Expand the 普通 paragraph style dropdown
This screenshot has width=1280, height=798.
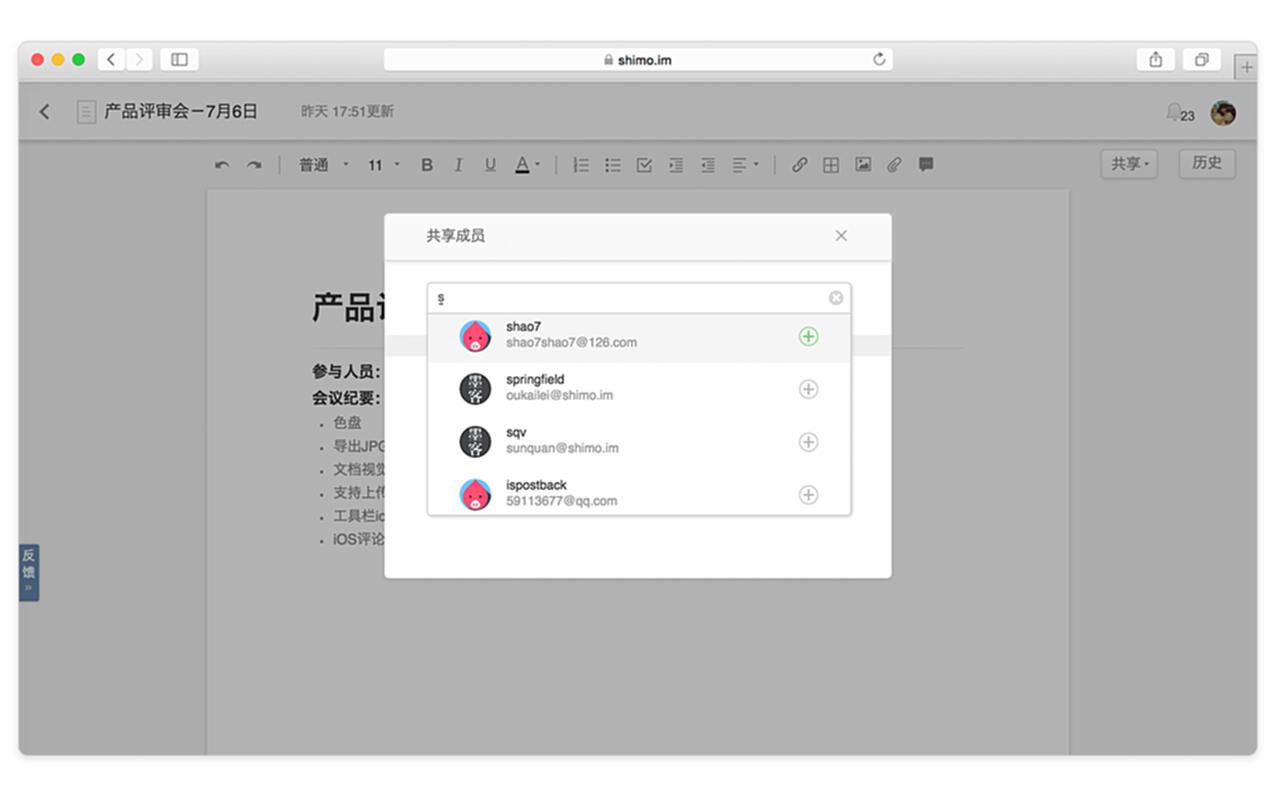tap(324, 165)
